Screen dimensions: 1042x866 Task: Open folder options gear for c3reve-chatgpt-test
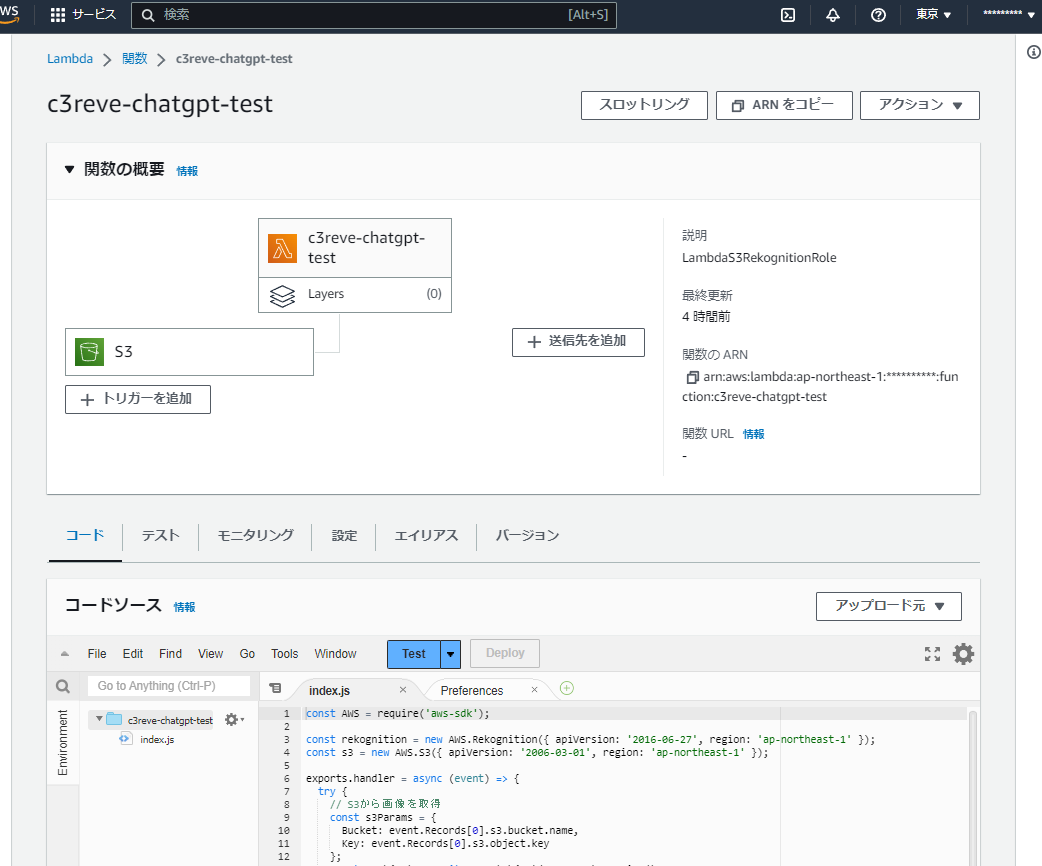(x=233, y=719)
